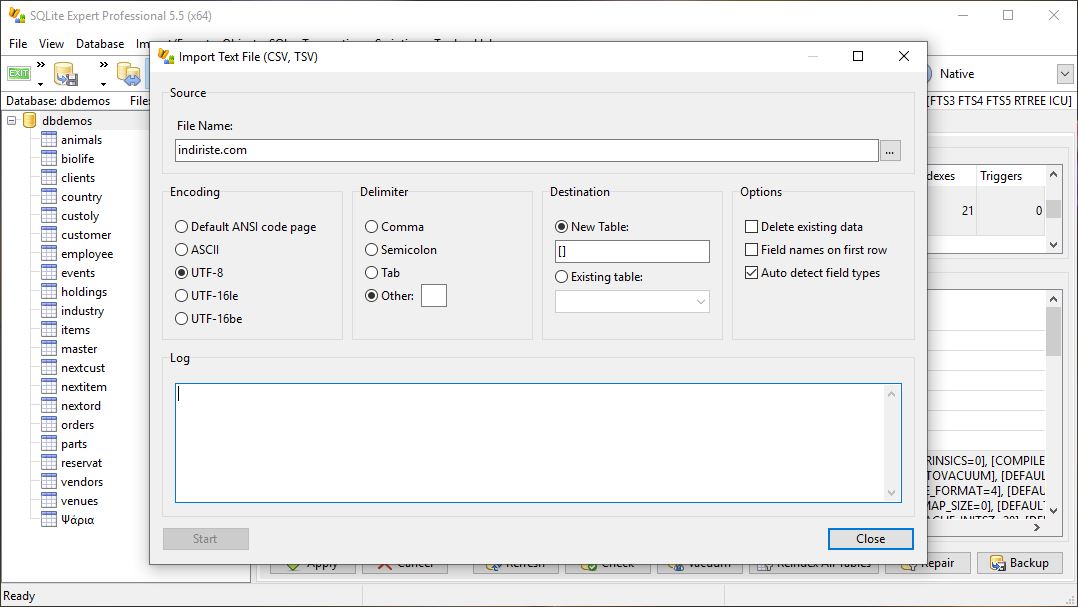Open the Native dropdown in main window
This screenshot has height=607, width=1078.
tap(1064, 74)
